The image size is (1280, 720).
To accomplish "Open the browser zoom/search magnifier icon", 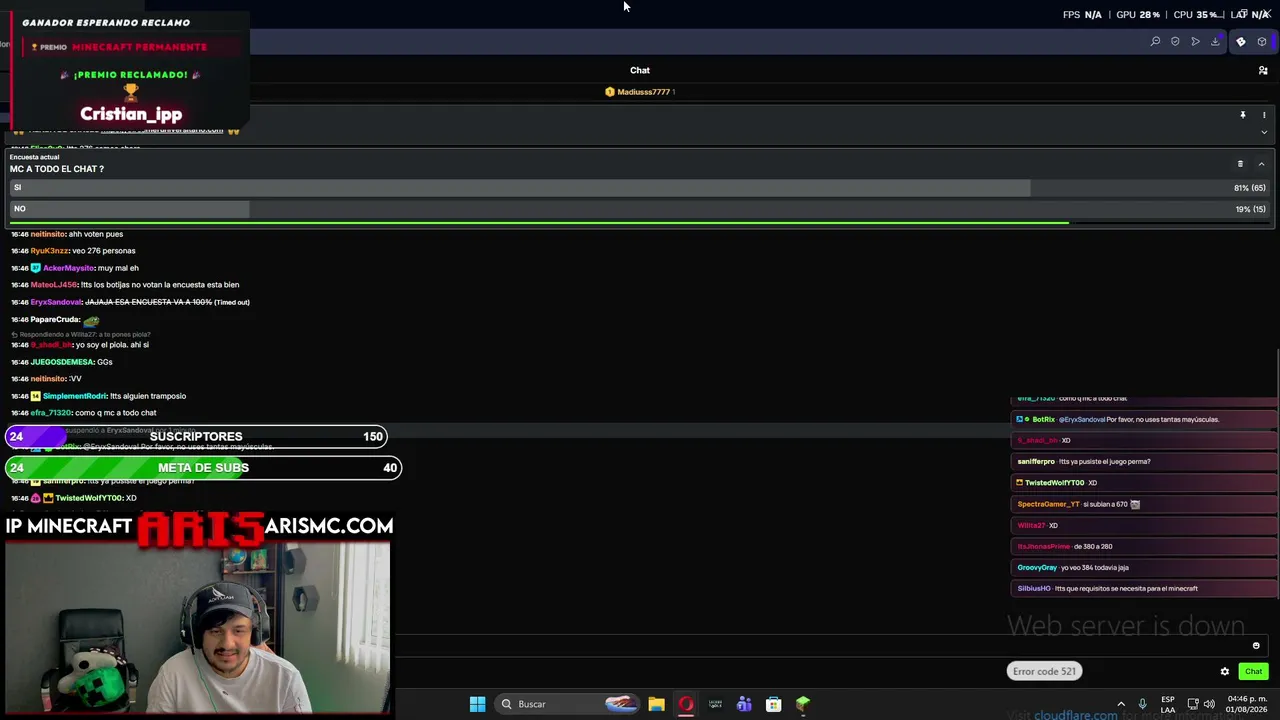I will (x=1155, y=42).
